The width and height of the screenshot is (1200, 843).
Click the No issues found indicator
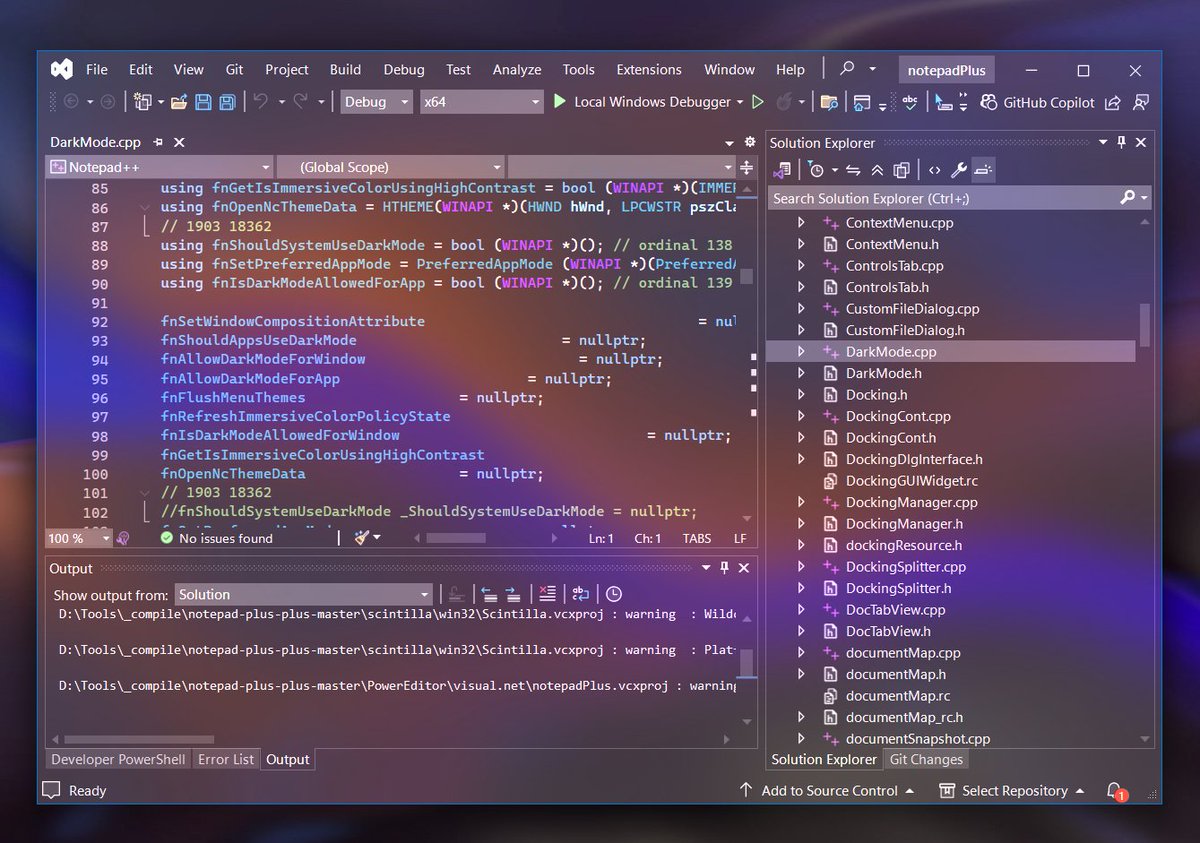[216, 538]
